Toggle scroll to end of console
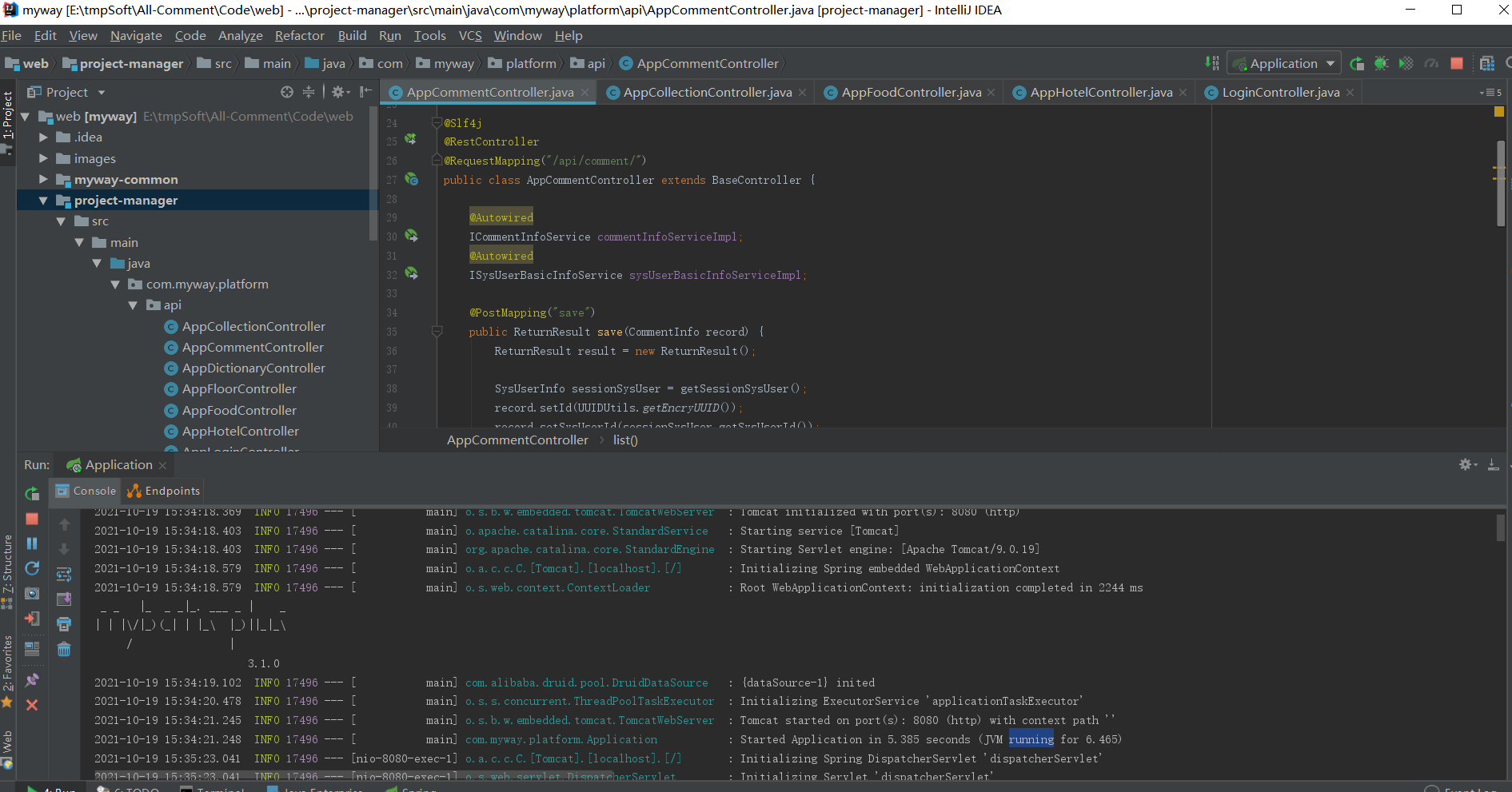Image resolution: width=1512 pixels, height=792 pixels. point(64,599)
